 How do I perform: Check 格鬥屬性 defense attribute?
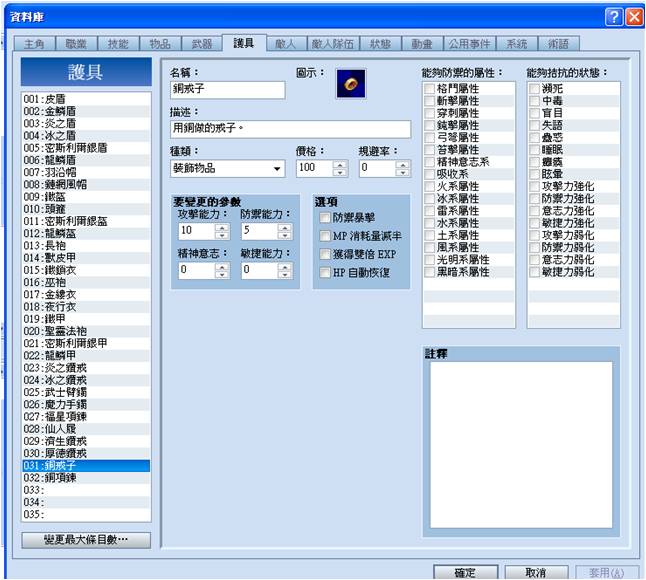(x=430, y=89)
